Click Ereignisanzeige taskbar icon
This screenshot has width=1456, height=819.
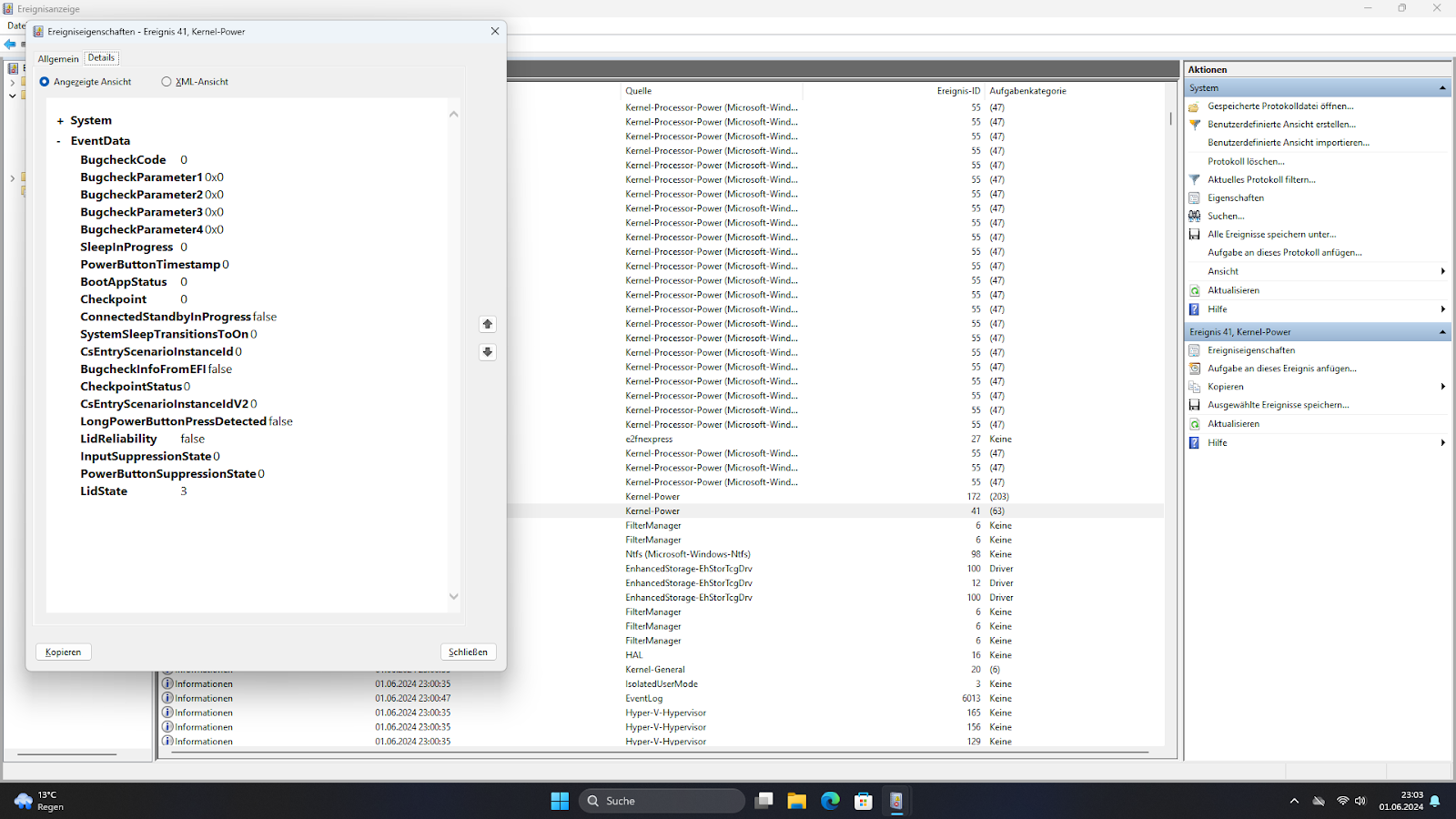(896, 801)
